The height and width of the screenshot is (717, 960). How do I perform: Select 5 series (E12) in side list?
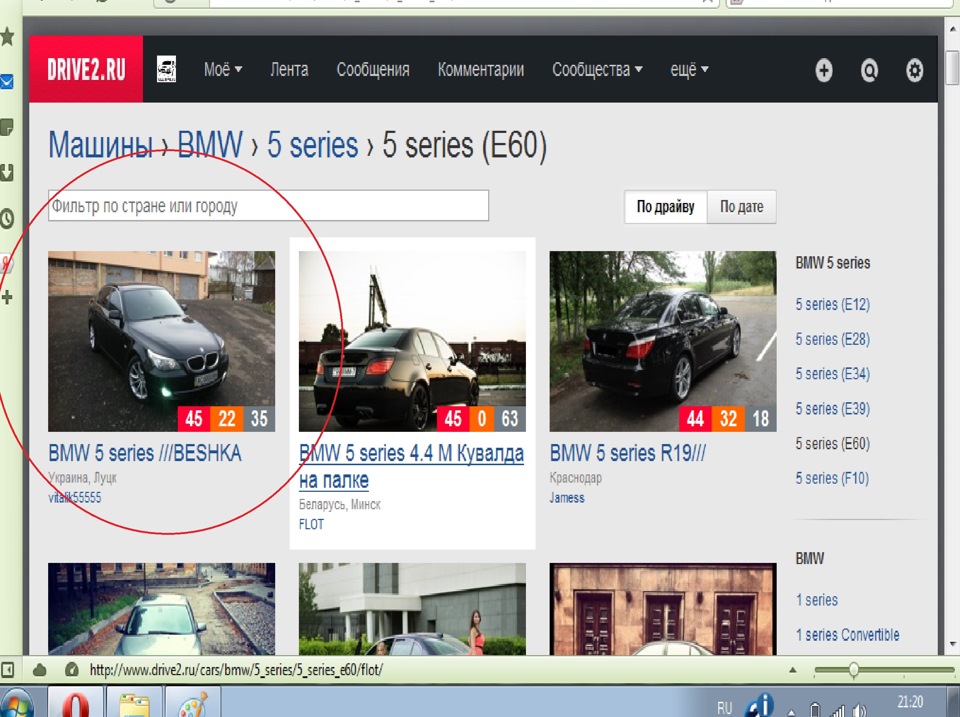[x=833, y=304]
